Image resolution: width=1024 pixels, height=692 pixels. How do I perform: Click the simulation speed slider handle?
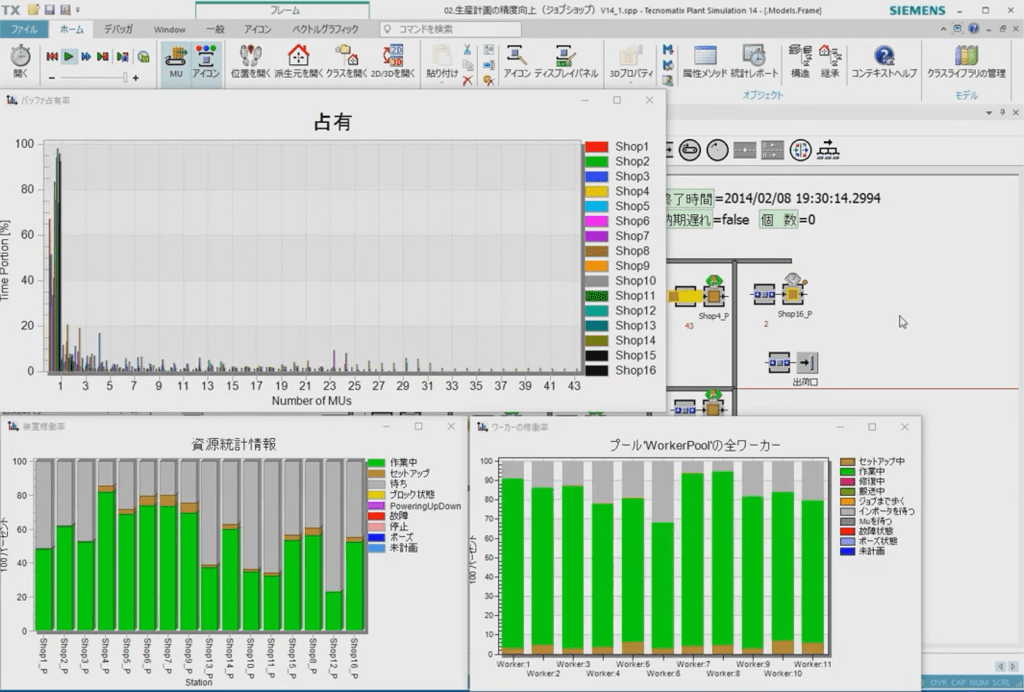pyautogui.click(x=125, y=77)
